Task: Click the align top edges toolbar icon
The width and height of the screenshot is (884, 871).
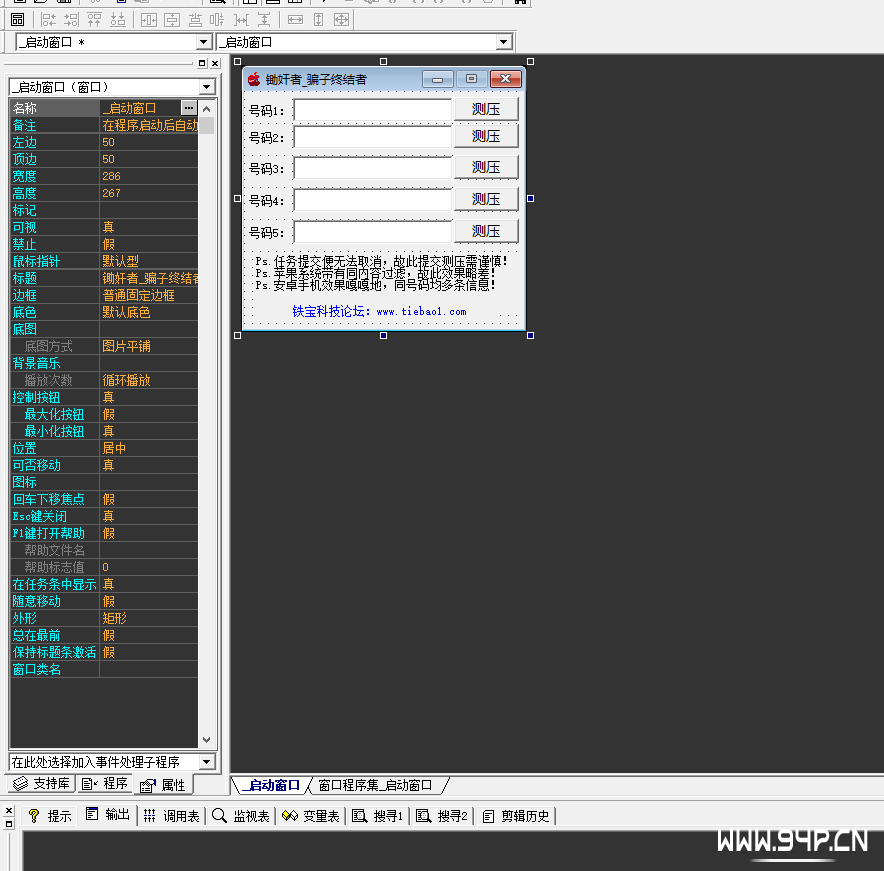Action: [94, 20]
